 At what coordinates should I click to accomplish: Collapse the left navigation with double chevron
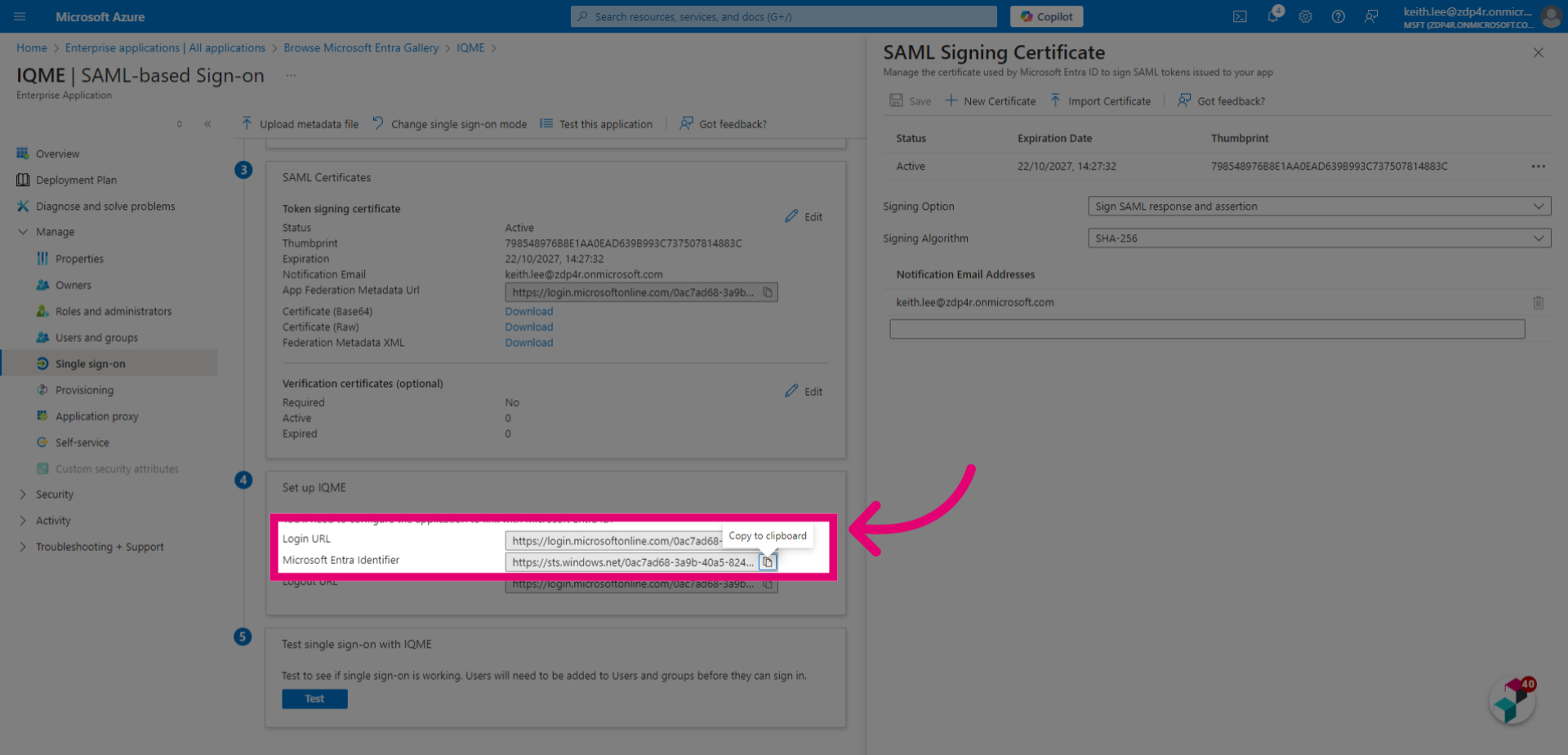pyautogui.click(x=207, y=124)
